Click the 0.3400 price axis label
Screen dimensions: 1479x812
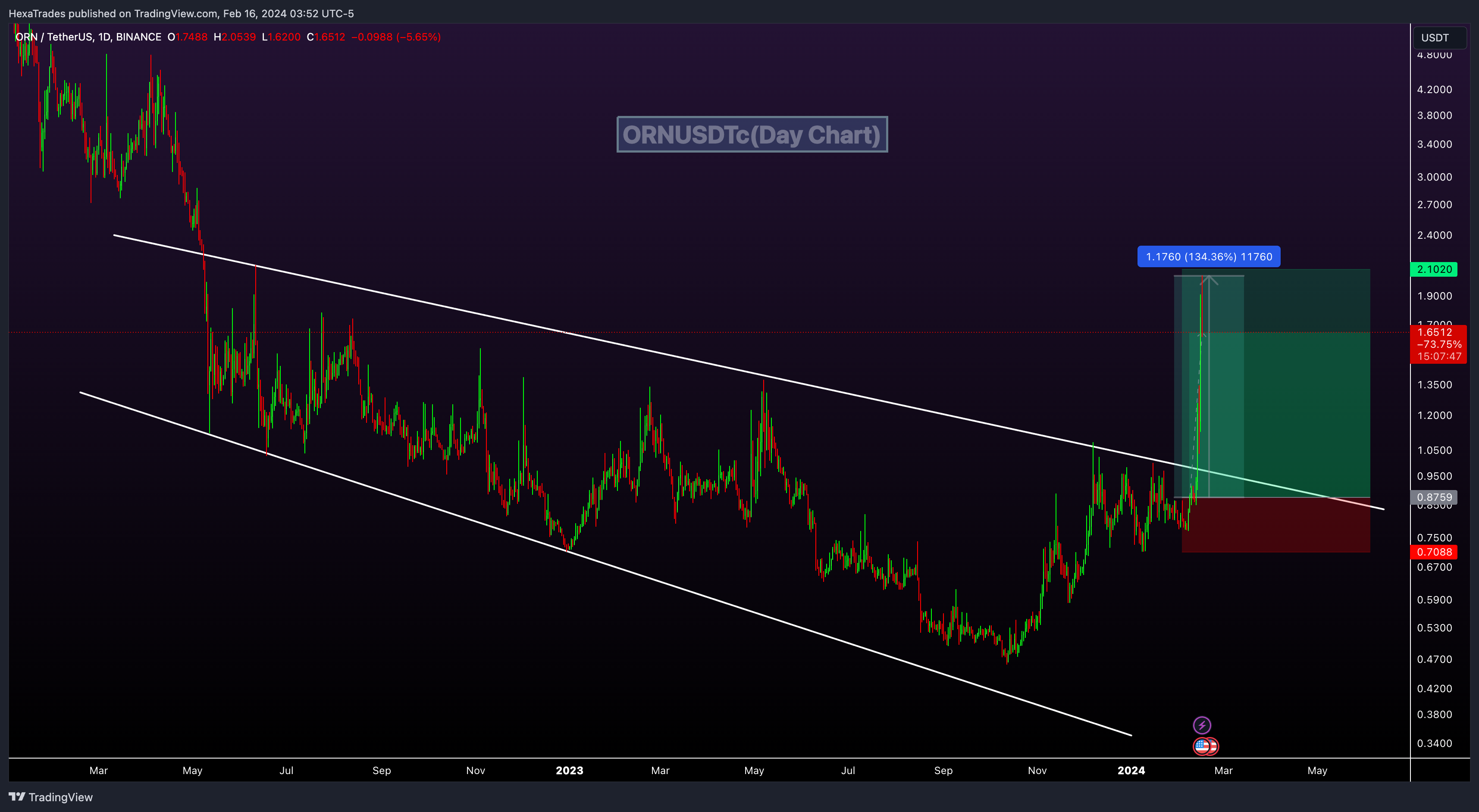point(1434,743)
